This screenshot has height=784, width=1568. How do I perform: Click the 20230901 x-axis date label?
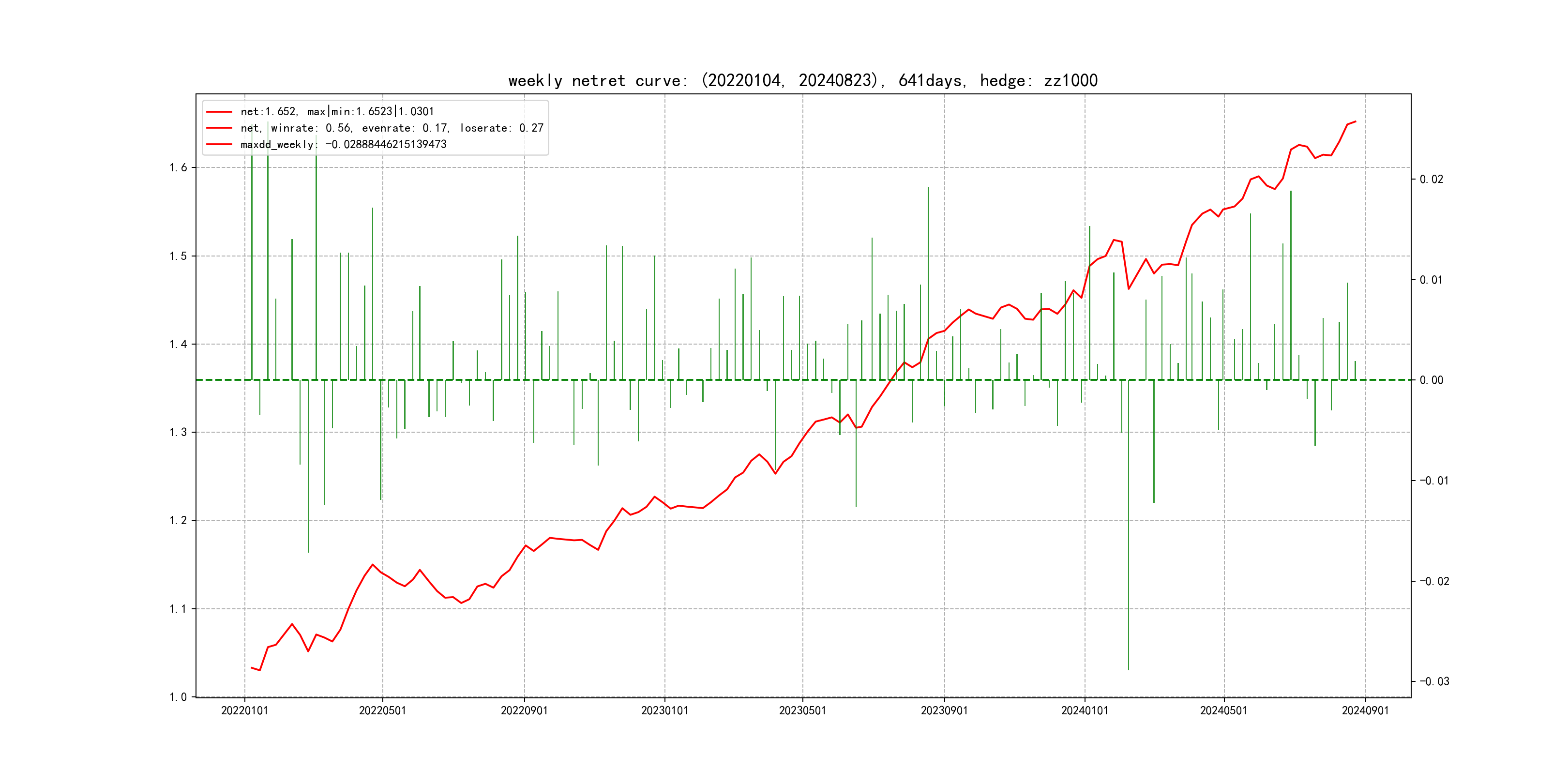tap(944, 710)
